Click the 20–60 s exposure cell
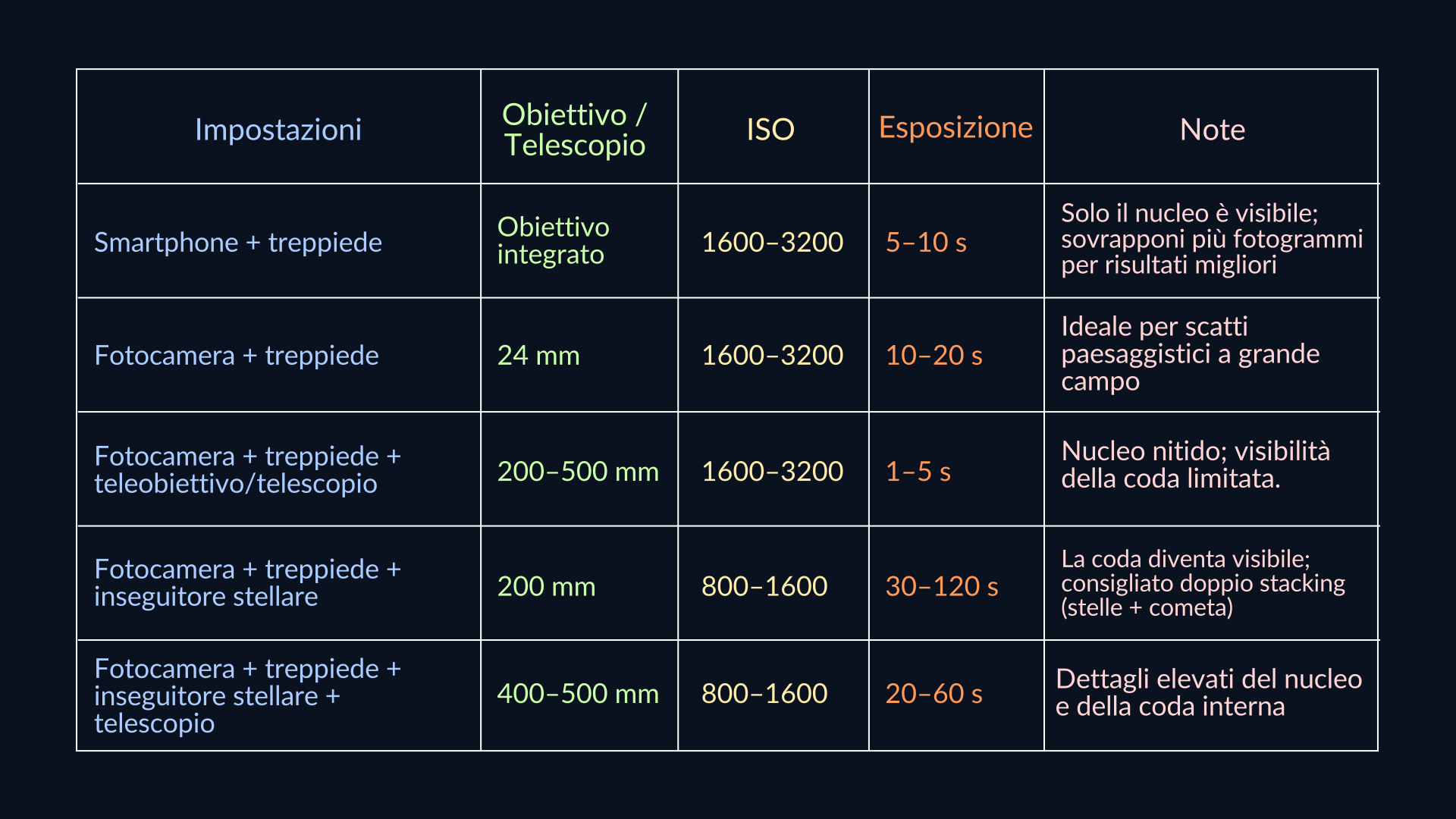 (934, 694)
